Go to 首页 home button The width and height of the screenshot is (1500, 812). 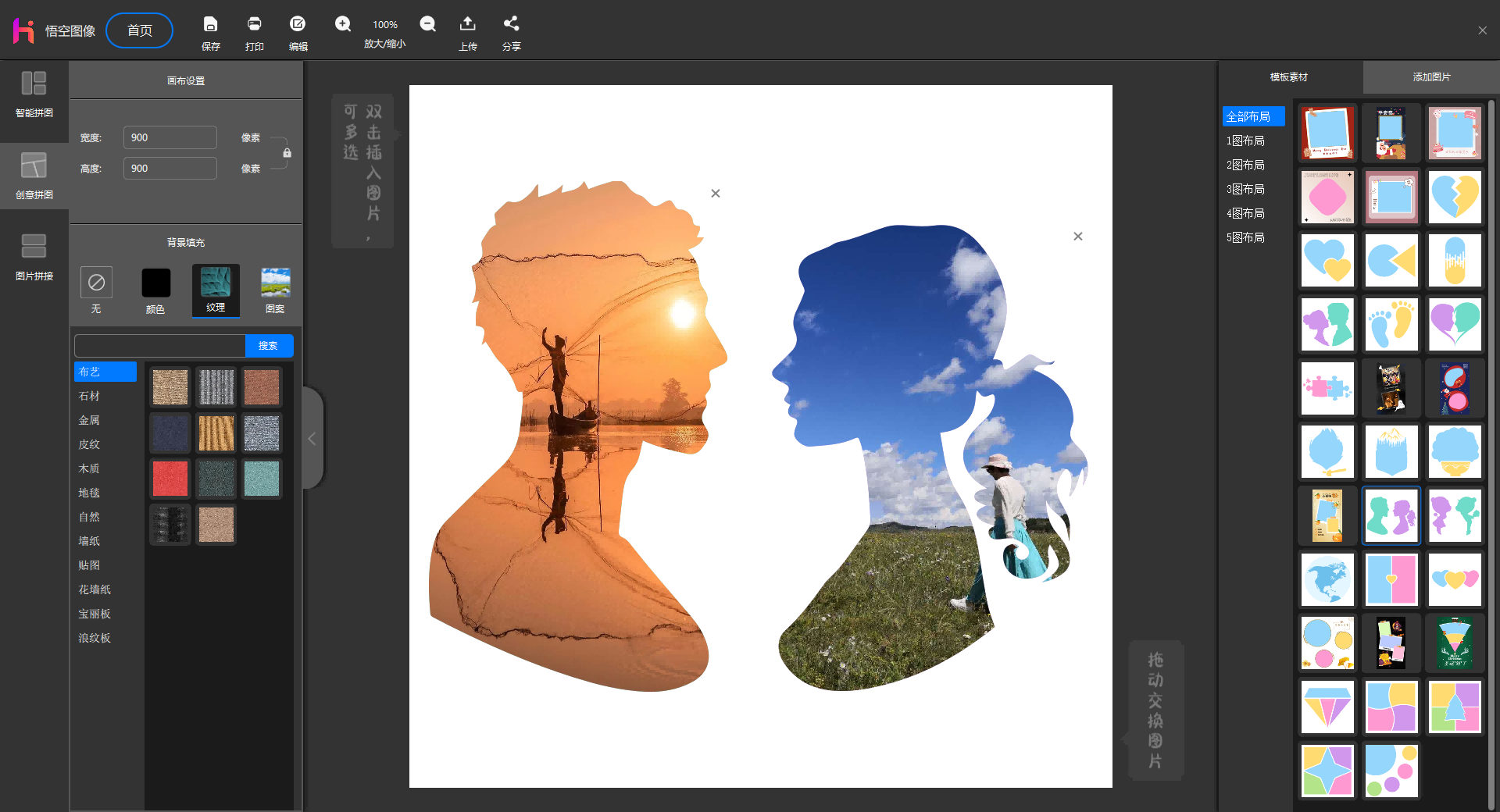[x=140, y=30]
